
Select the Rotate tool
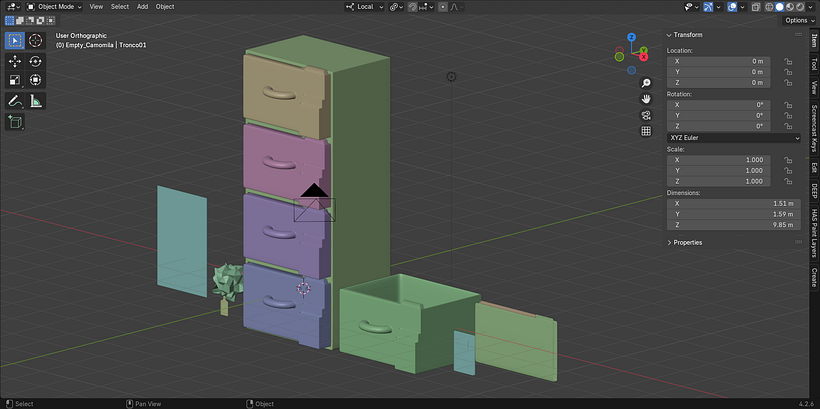36,61
